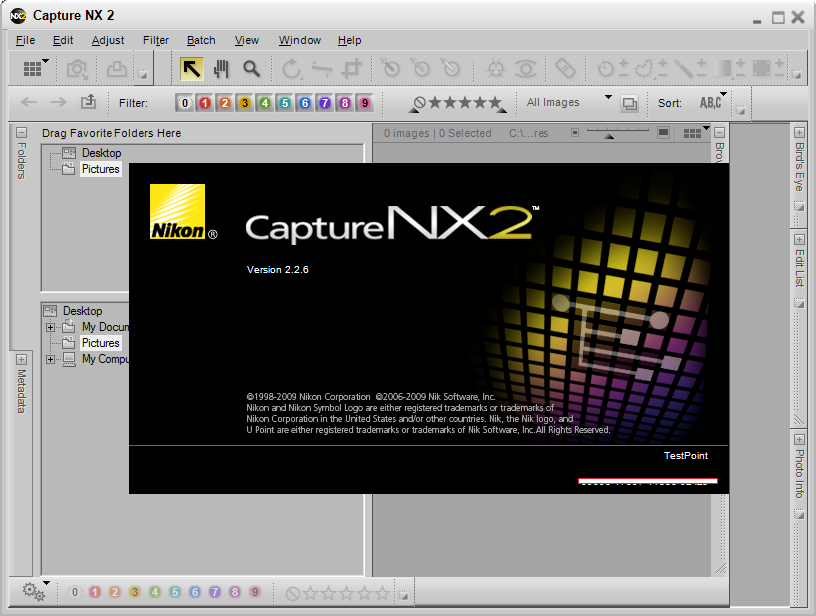Click the Black Control Point eyedropper

coord(390,68)
